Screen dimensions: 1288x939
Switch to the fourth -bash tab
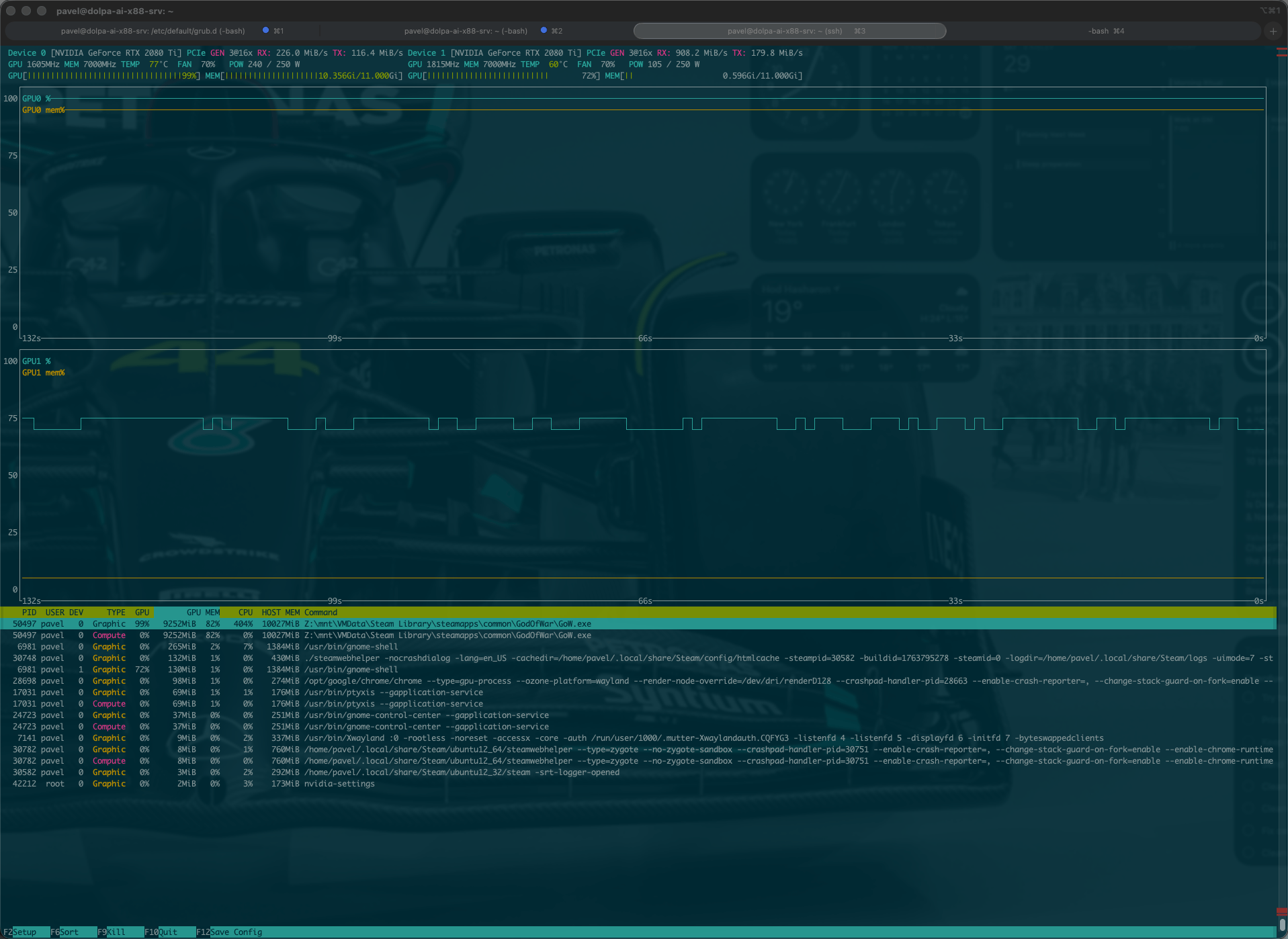(1105, 31)
